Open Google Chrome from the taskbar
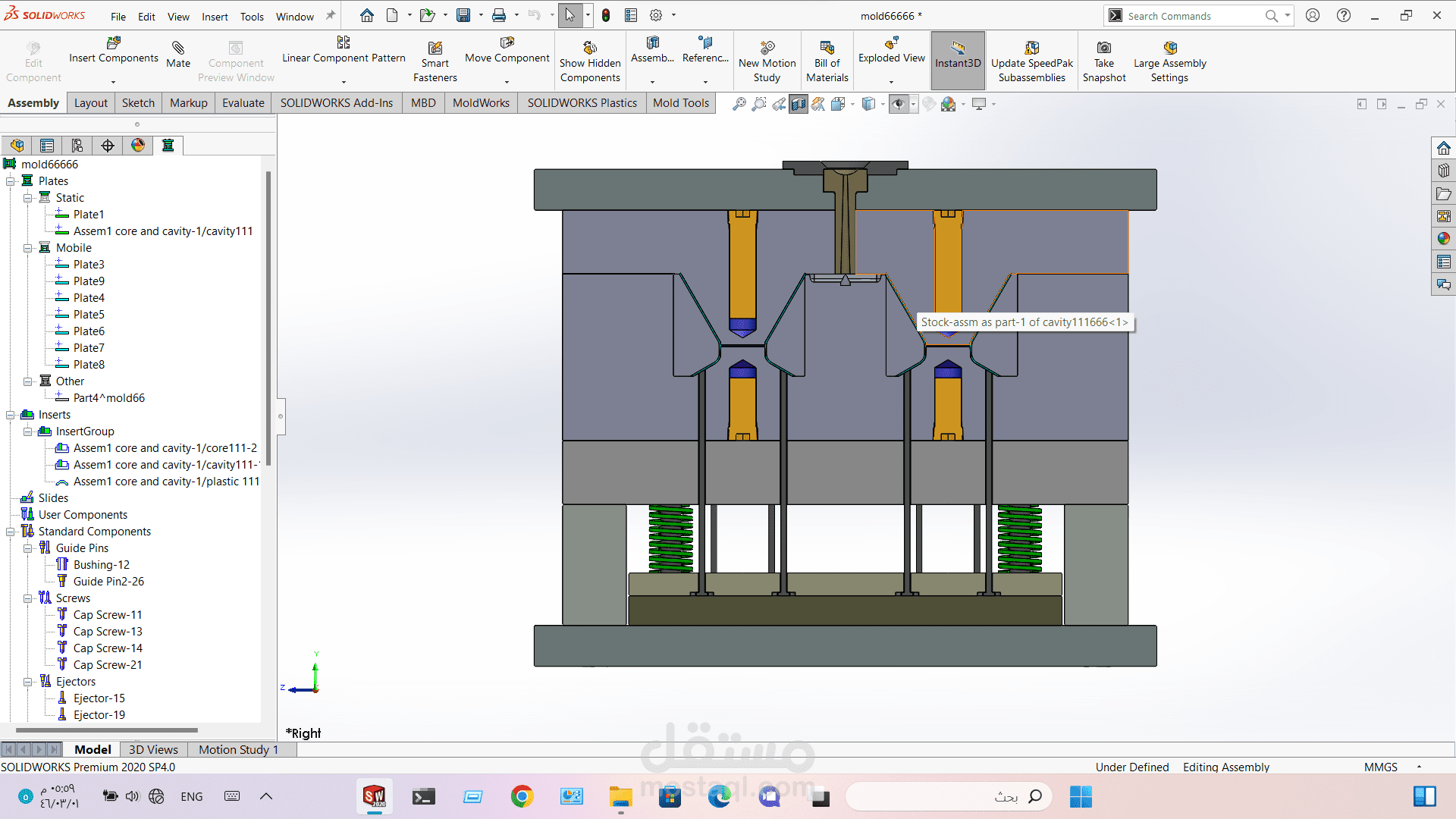The width and height of the screenshot is (1456, 819). click(x=522, y=796)
